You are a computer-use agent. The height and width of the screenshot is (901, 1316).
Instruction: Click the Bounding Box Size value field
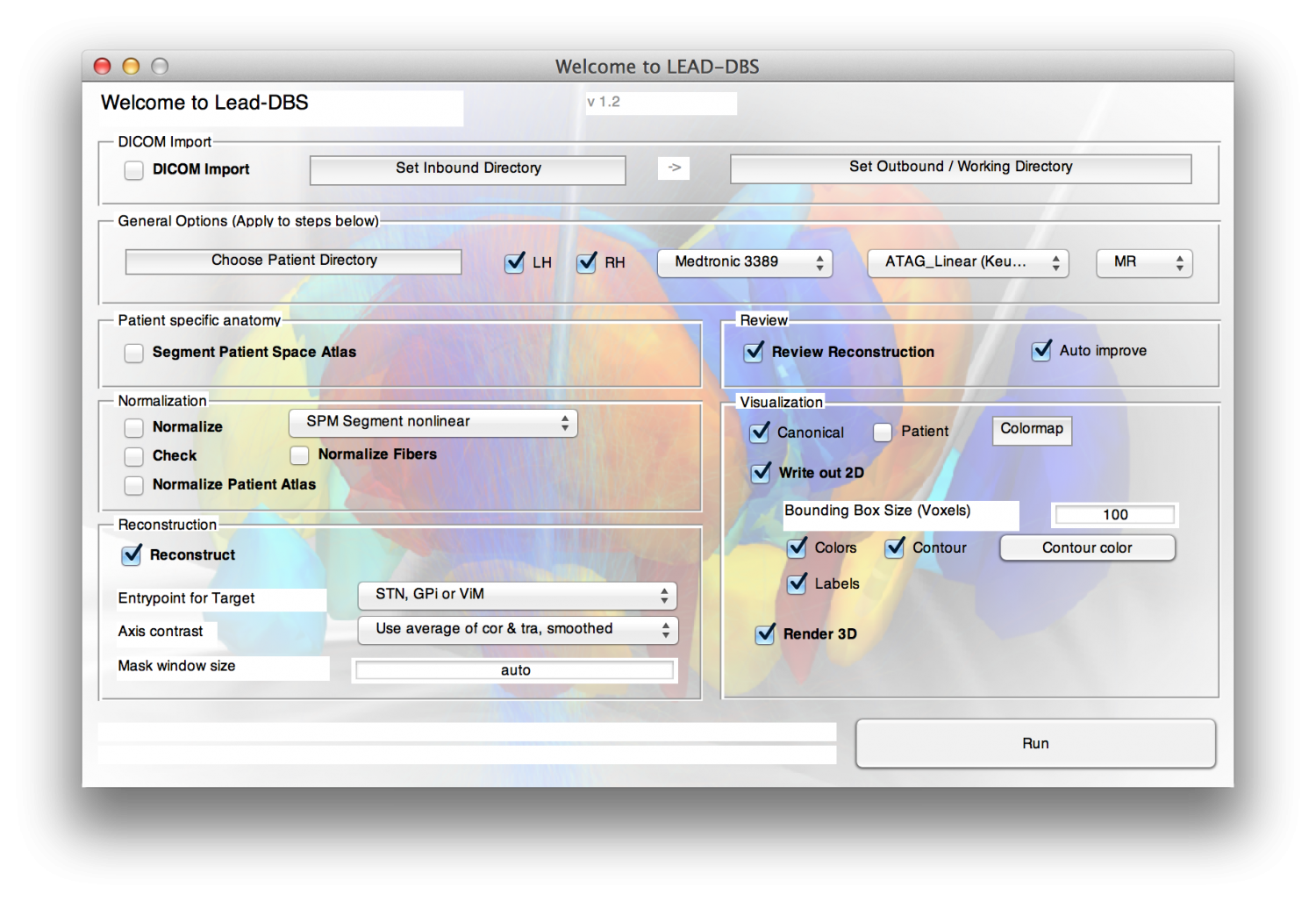(1114, 515)
